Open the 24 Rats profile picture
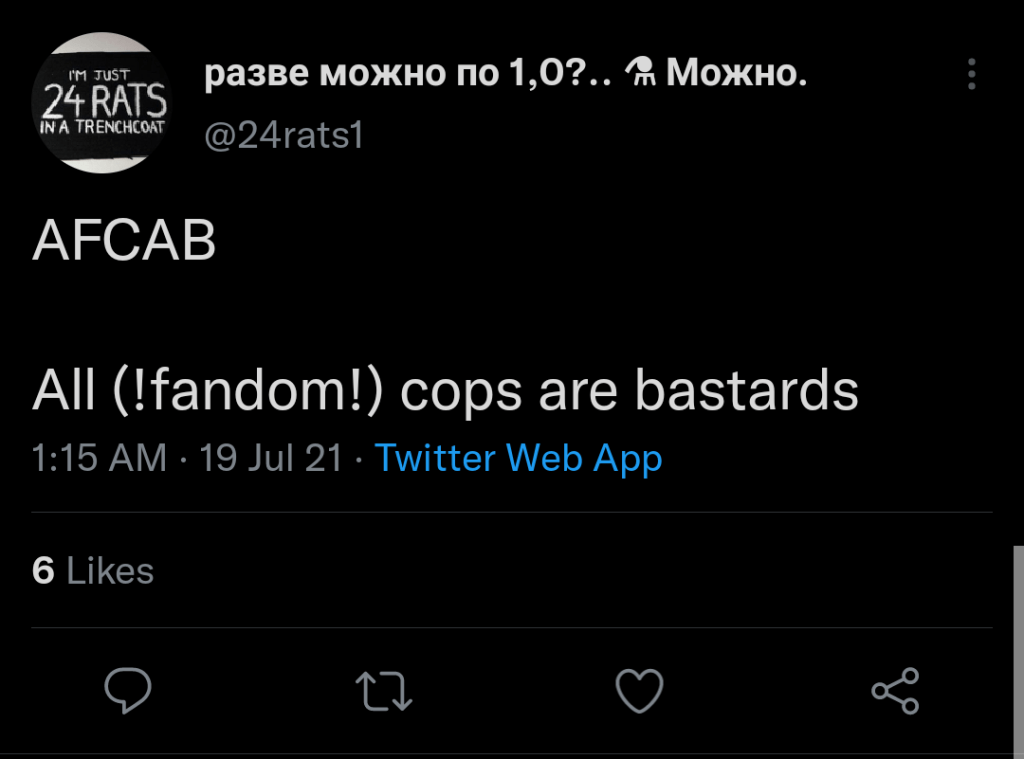The image size is (1024, 759). (103, 102)
